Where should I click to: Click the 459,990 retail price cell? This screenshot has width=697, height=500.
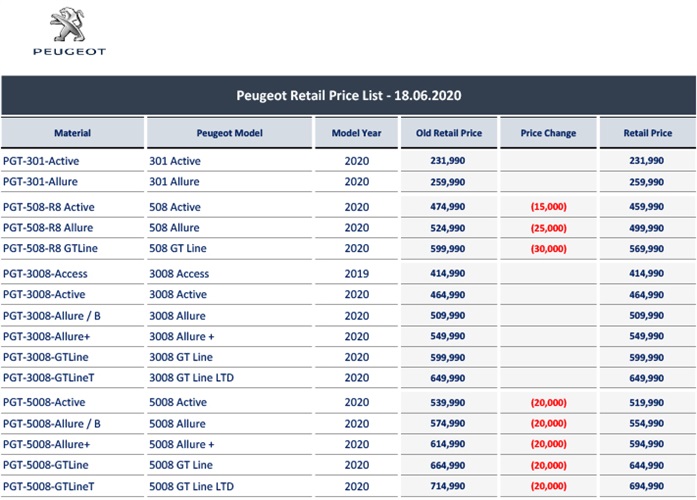(646, 207)
